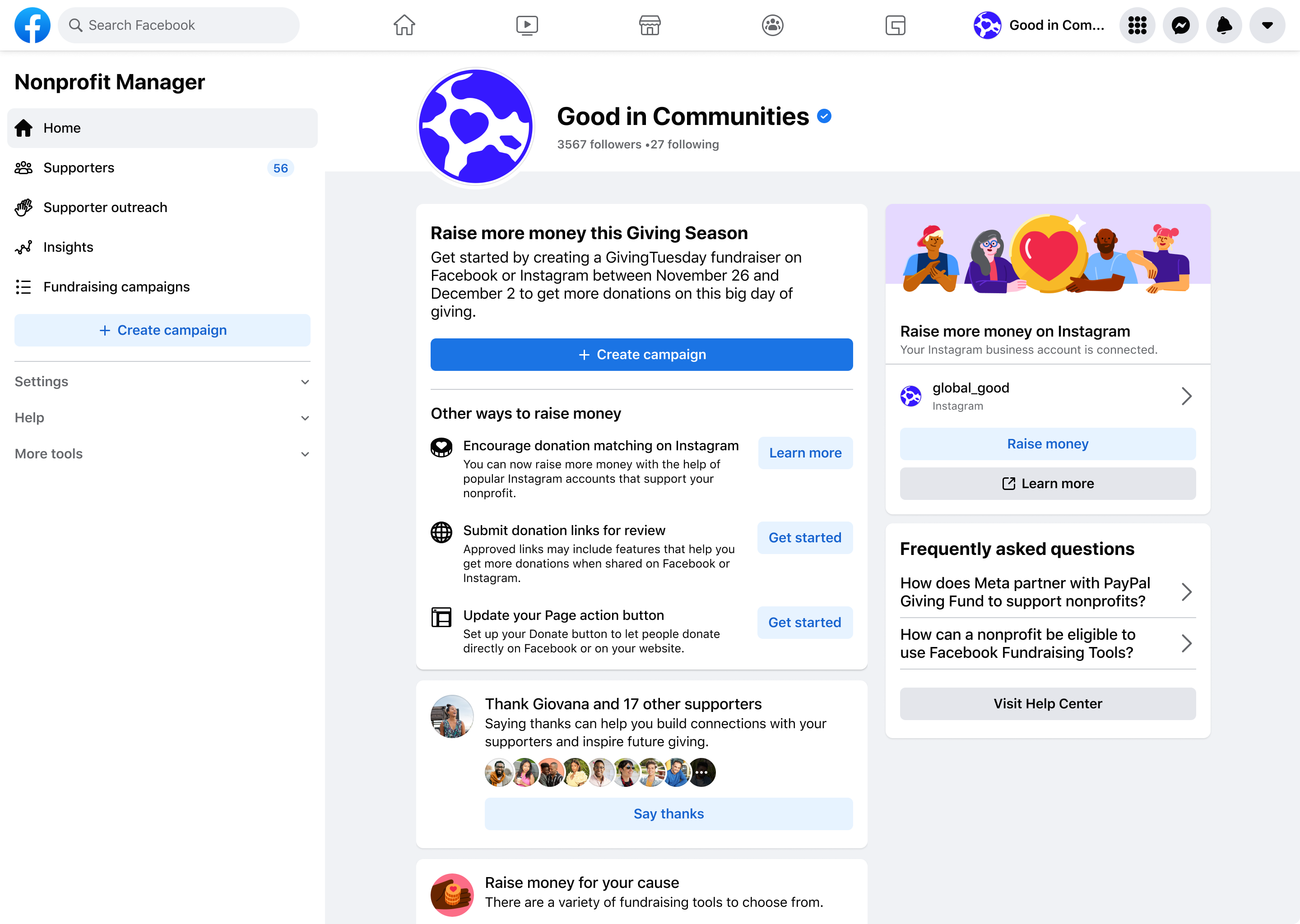Open the account dropdown arrow
Viewport: 1300px width, 924px height.
[x=1267, y=25]
